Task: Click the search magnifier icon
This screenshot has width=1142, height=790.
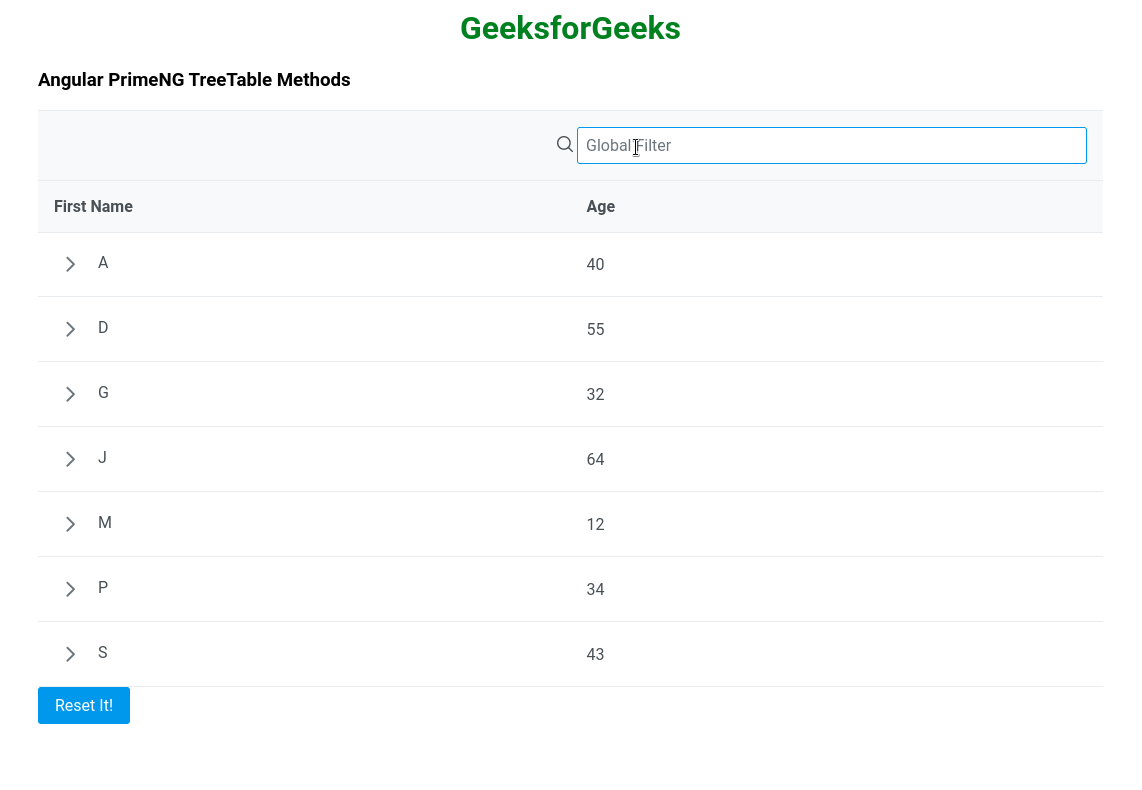Action: 565,144
